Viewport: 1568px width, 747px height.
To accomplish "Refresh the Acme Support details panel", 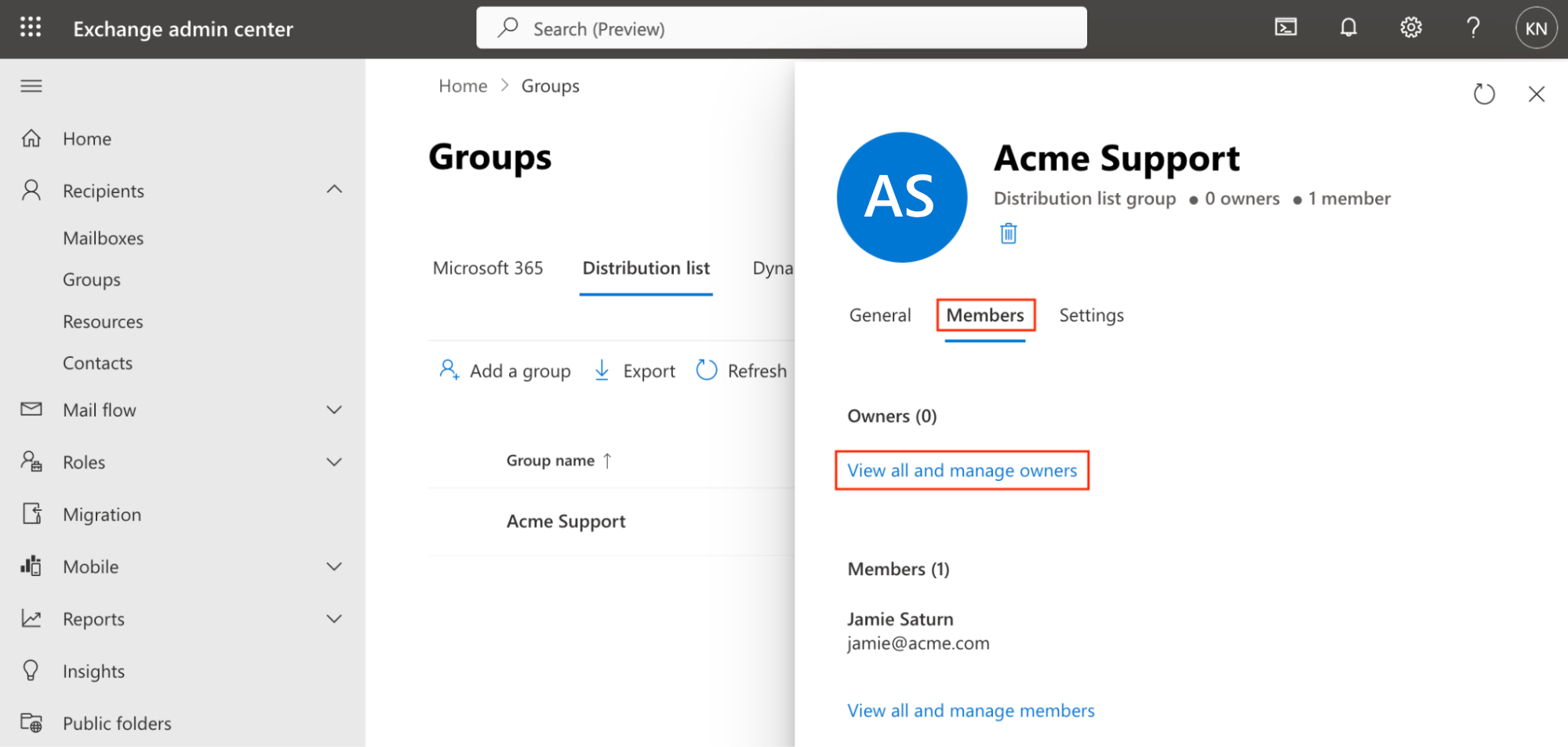I will (1484, 94).
